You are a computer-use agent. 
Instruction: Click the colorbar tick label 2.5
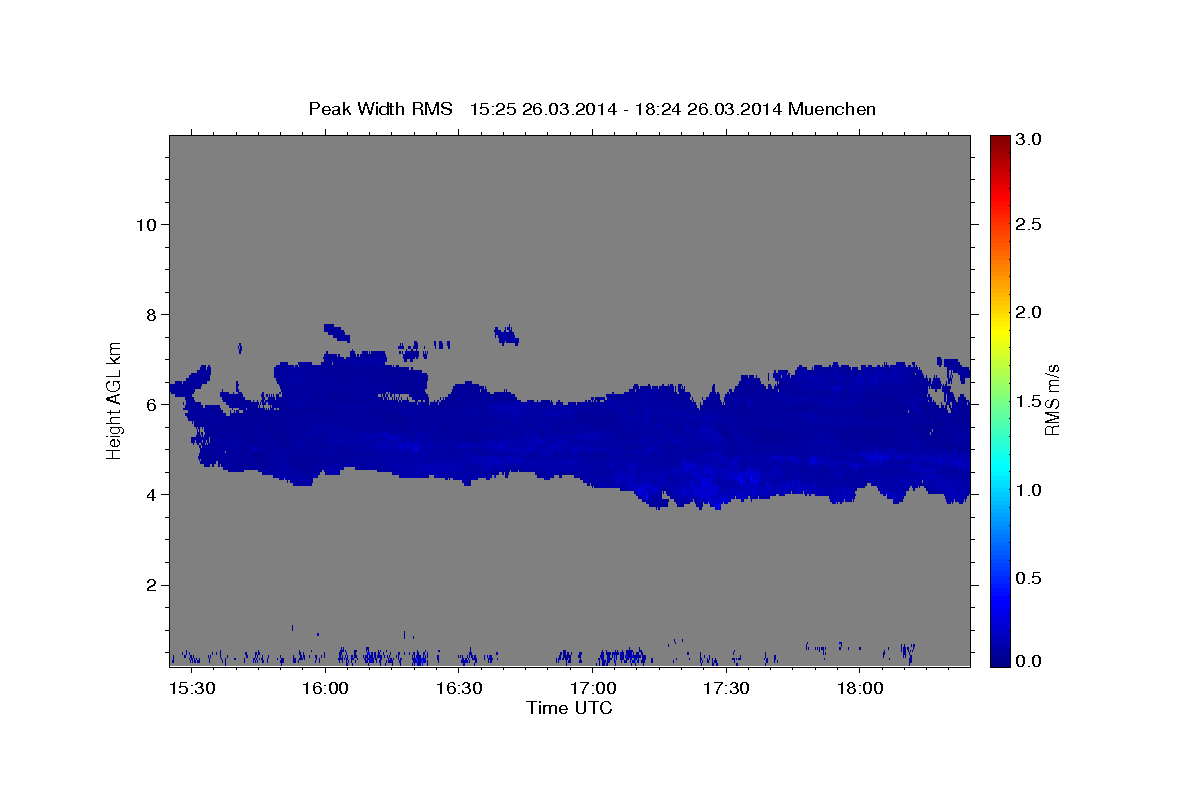tap(1029, 224)
